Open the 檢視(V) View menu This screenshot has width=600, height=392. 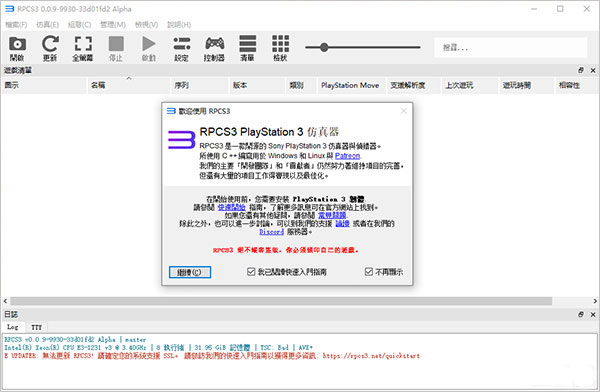[x=147, y=24]
